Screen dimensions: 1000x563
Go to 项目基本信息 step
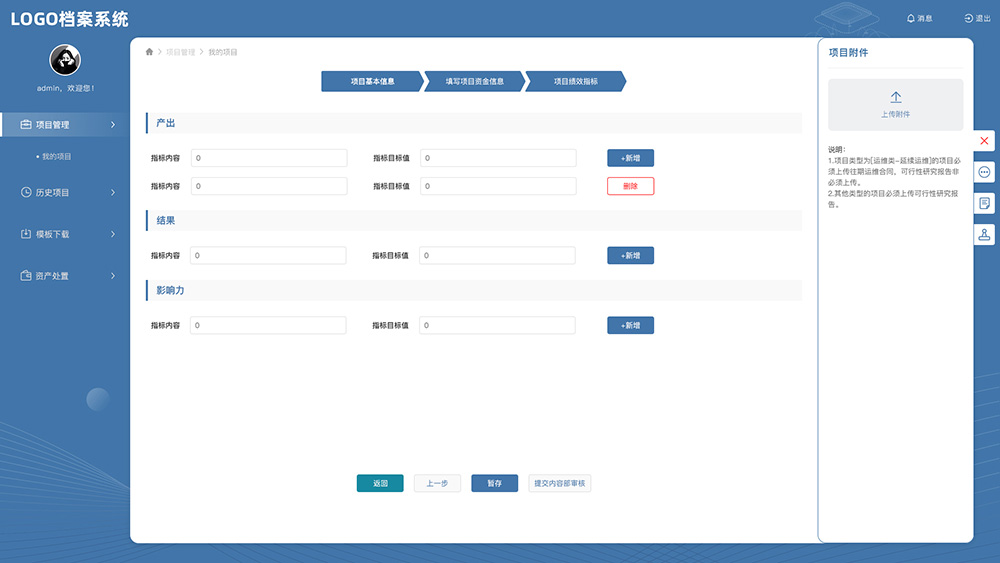(372, 81)
